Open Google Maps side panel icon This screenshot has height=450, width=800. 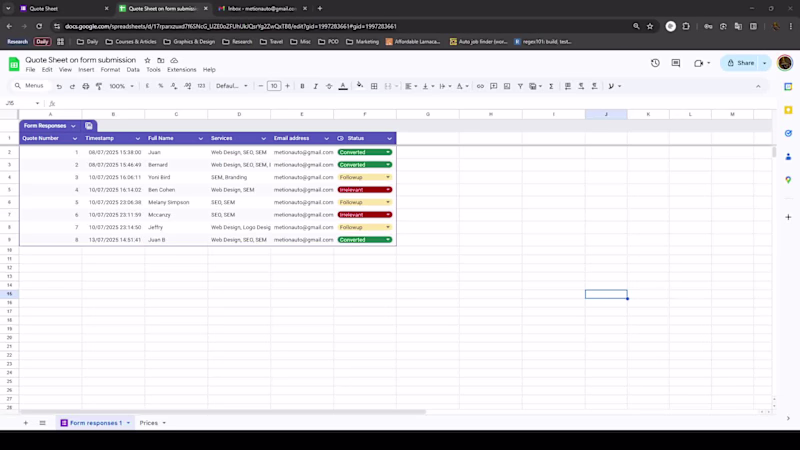pos(788,180)
